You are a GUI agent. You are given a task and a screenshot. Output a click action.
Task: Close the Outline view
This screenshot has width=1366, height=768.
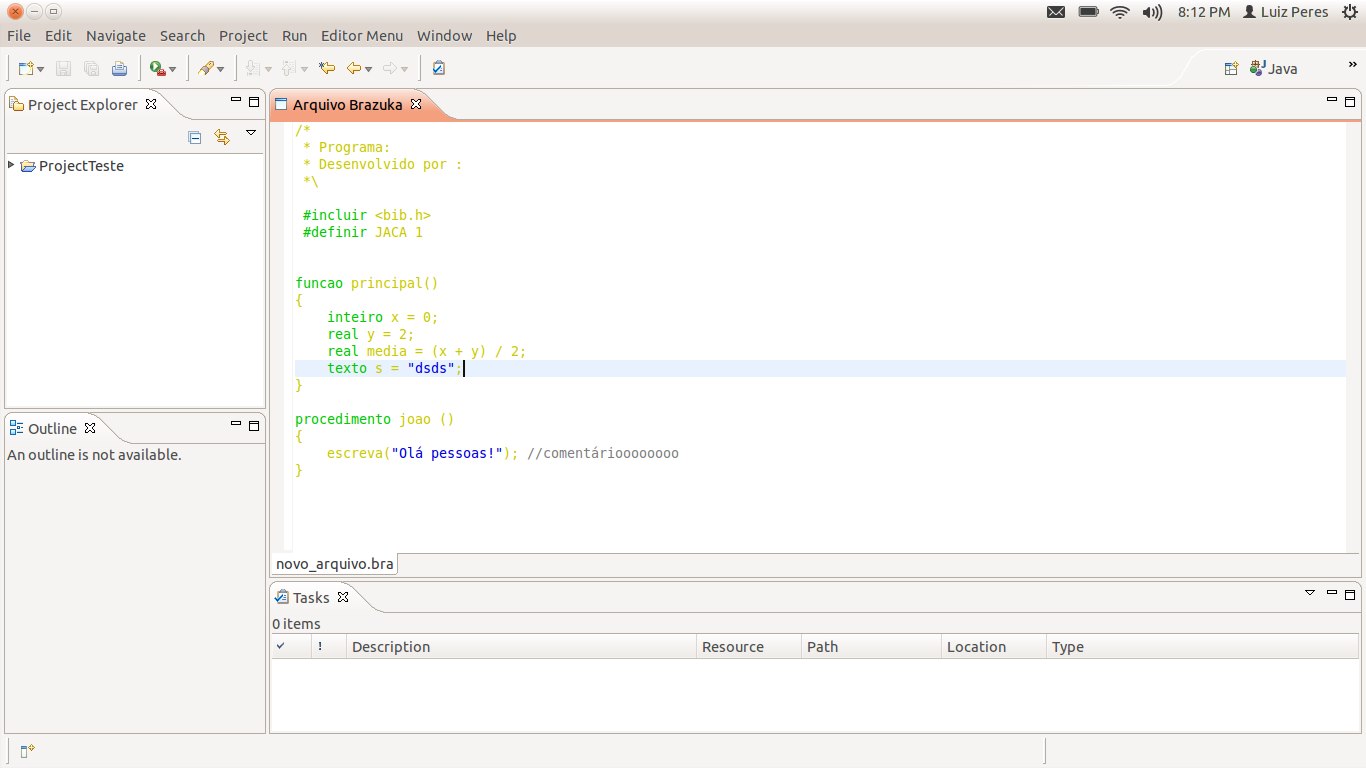89,428
